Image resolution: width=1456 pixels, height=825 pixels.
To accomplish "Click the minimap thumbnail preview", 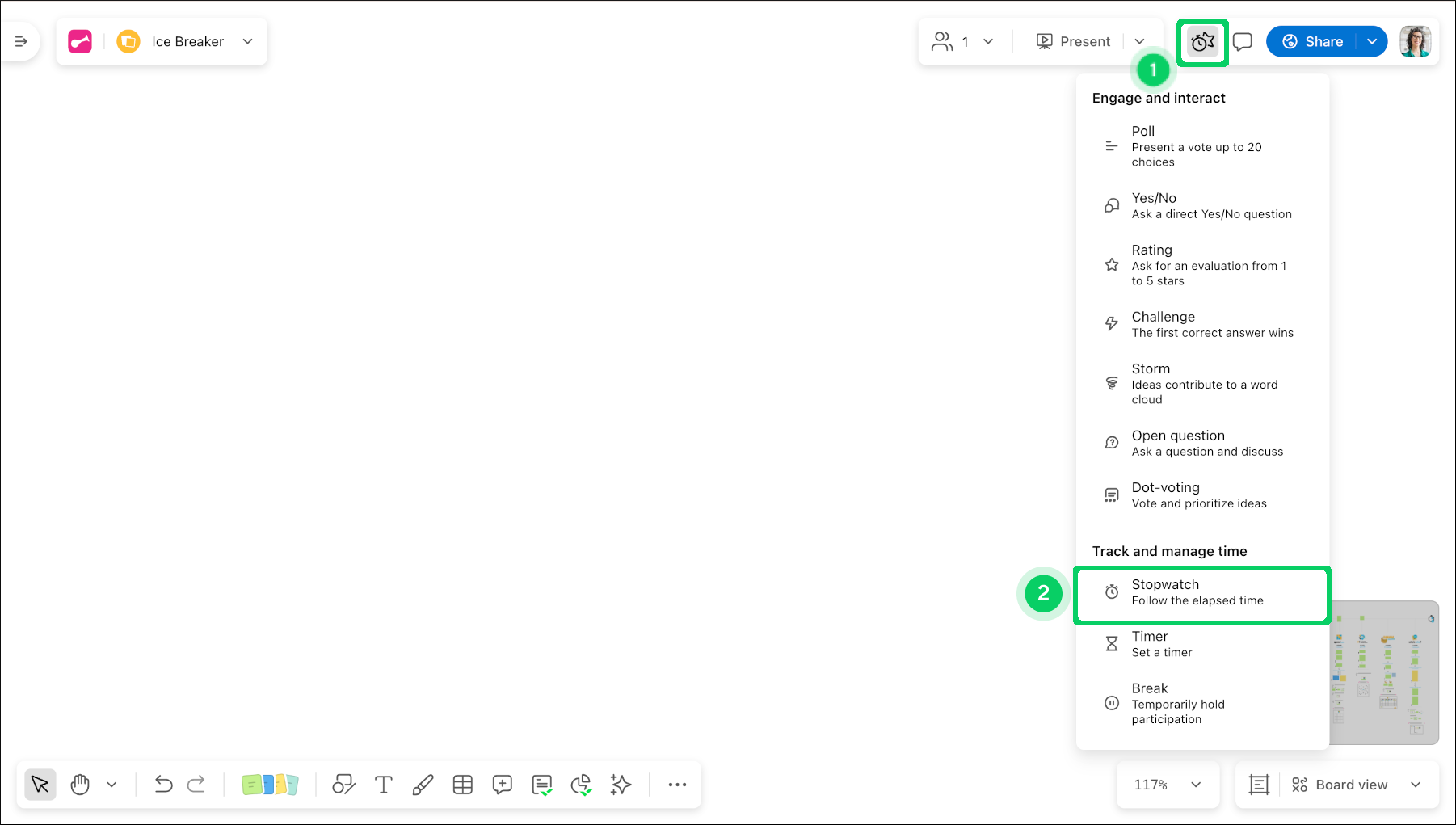I will pos(1383,673).
